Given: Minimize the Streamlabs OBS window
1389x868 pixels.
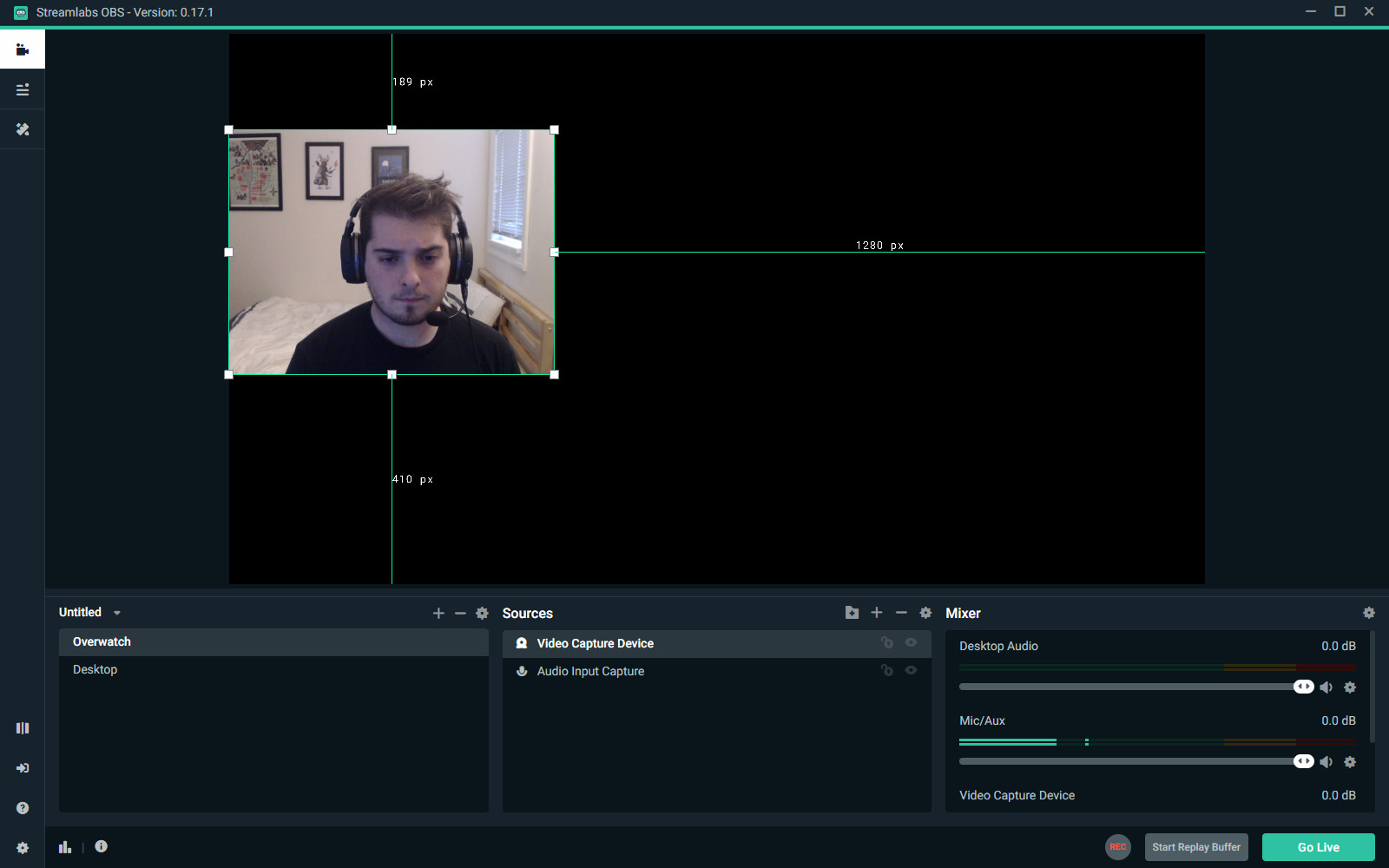Looking at the screenshot, I should (x=1311, y=11).
